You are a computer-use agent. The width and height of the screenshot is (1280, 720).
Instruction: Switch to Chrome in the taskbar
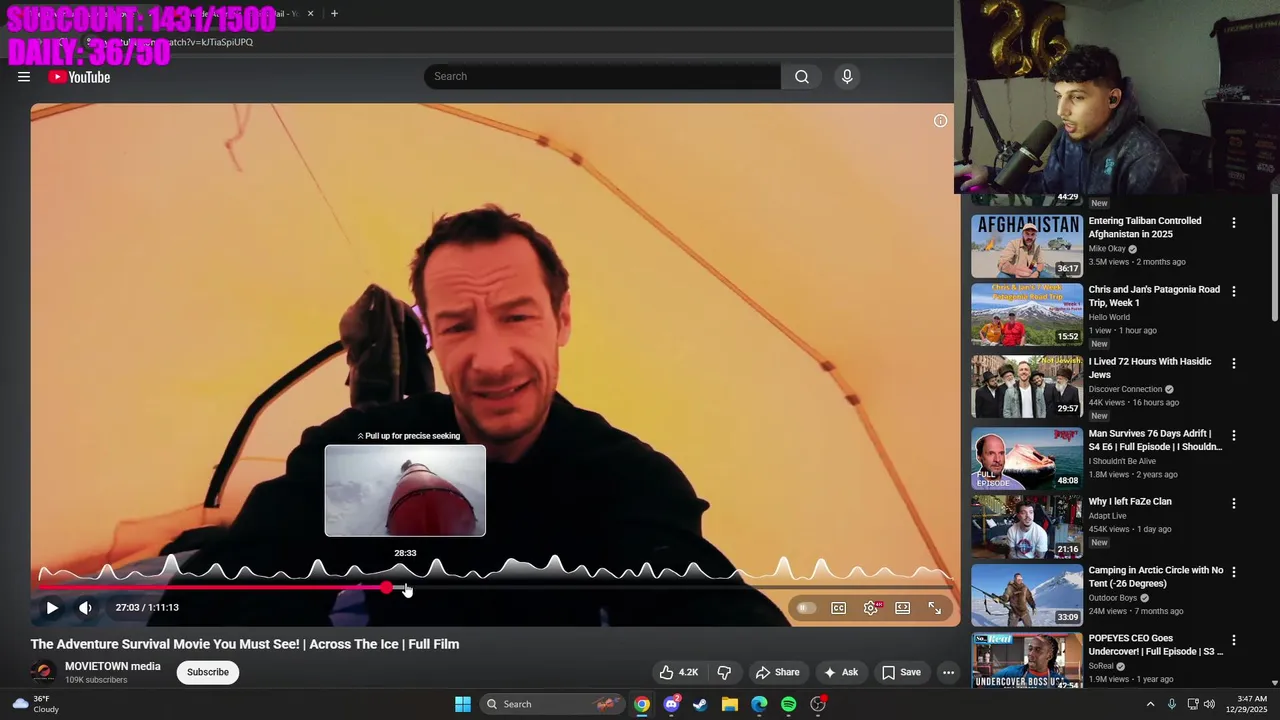coord(642,704)
